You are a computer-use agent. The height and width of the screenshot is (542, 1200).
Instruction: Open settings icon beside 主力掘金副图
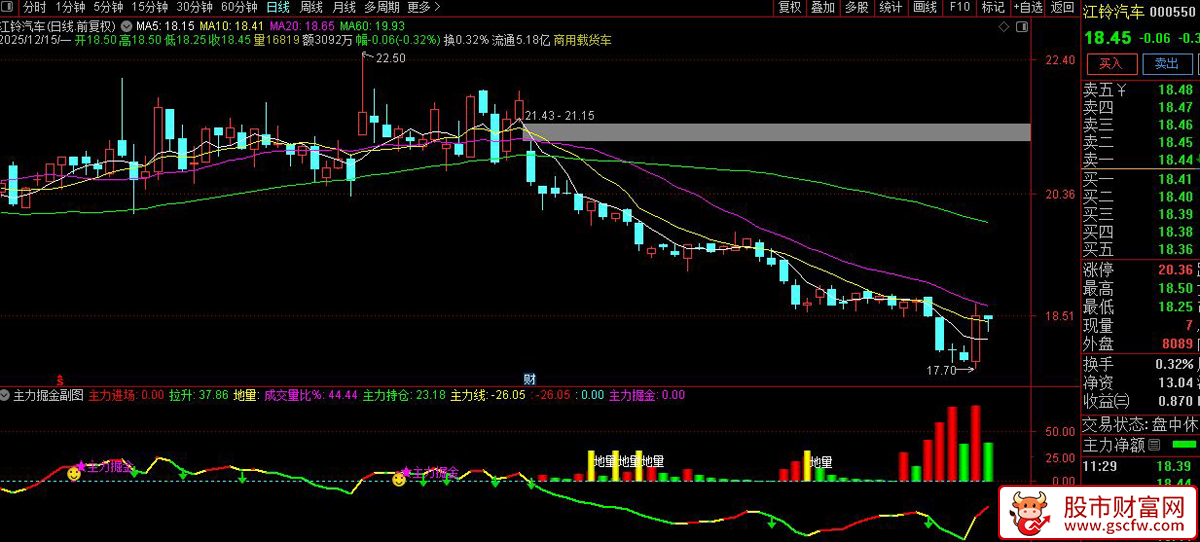(6, 395)
